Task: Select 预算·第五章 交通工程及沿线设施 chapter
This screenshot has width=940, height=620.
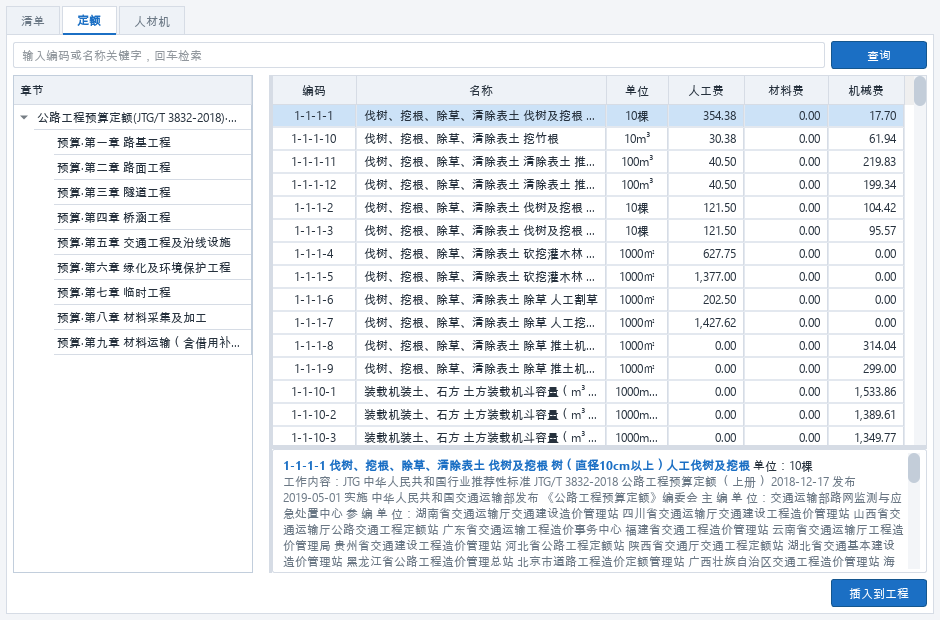Action: click(x=144, y=242)
